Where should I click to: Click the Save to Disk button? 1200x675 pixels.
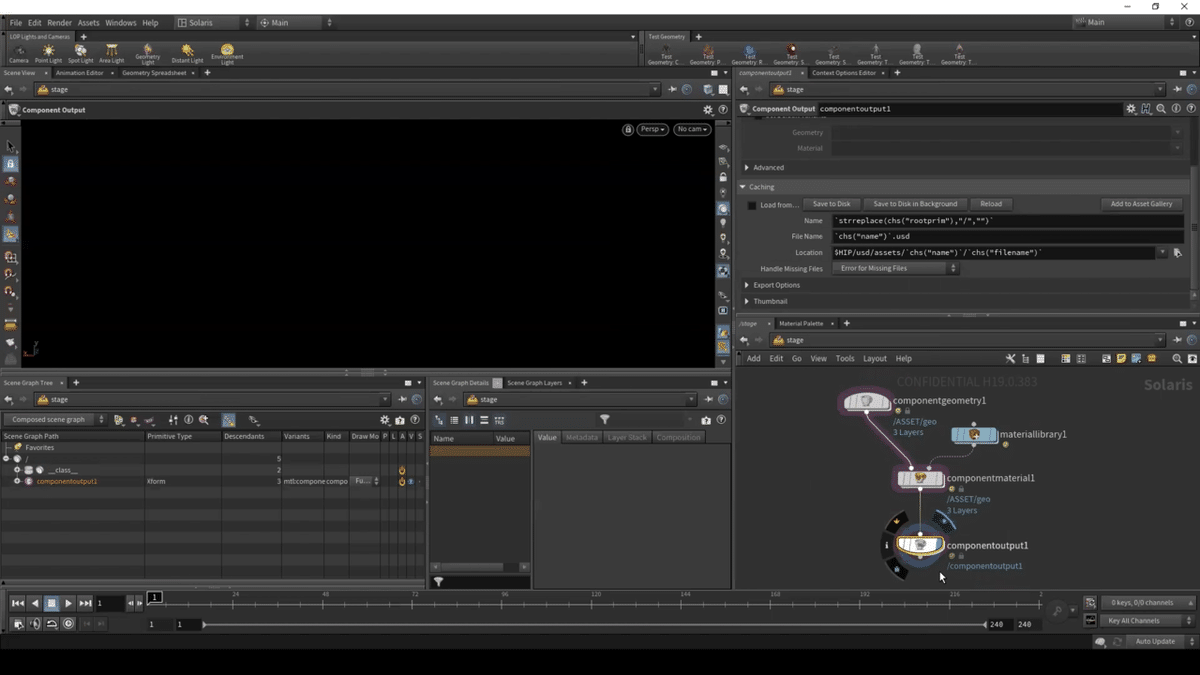coord(831,204)
